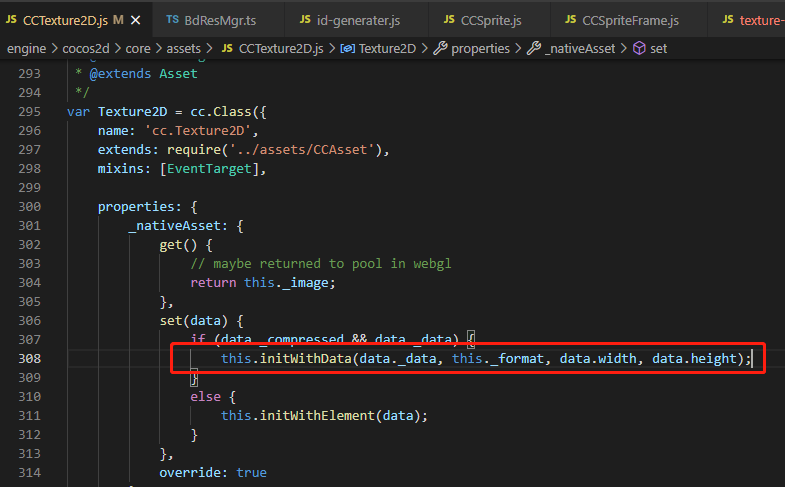Click line number 295 in the gutter

coord(30,112)
